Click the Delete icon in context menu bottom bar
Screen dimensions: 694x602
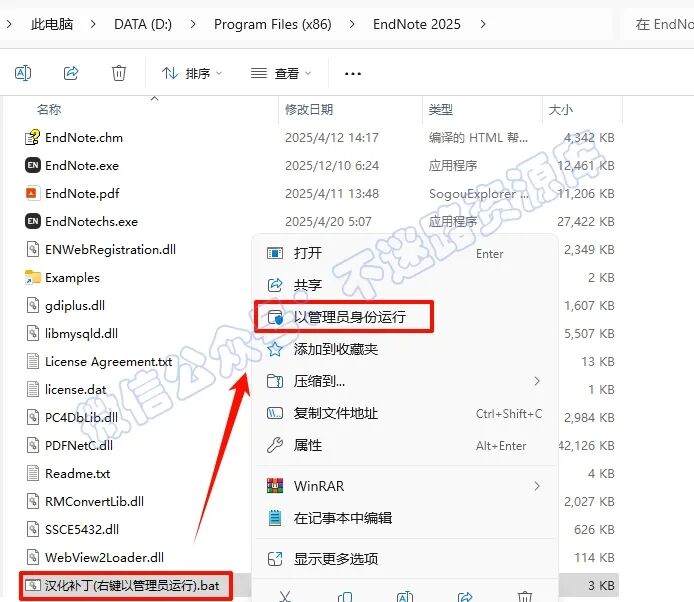525,596
